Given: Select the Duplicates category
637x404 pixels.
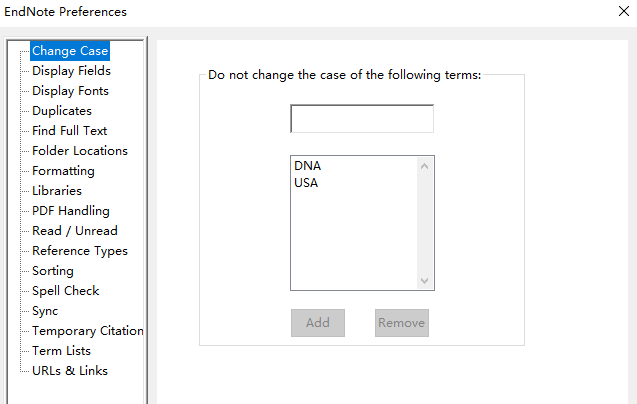Looking at the screenshot, I should pyautogui.click(x=61, y=111).
